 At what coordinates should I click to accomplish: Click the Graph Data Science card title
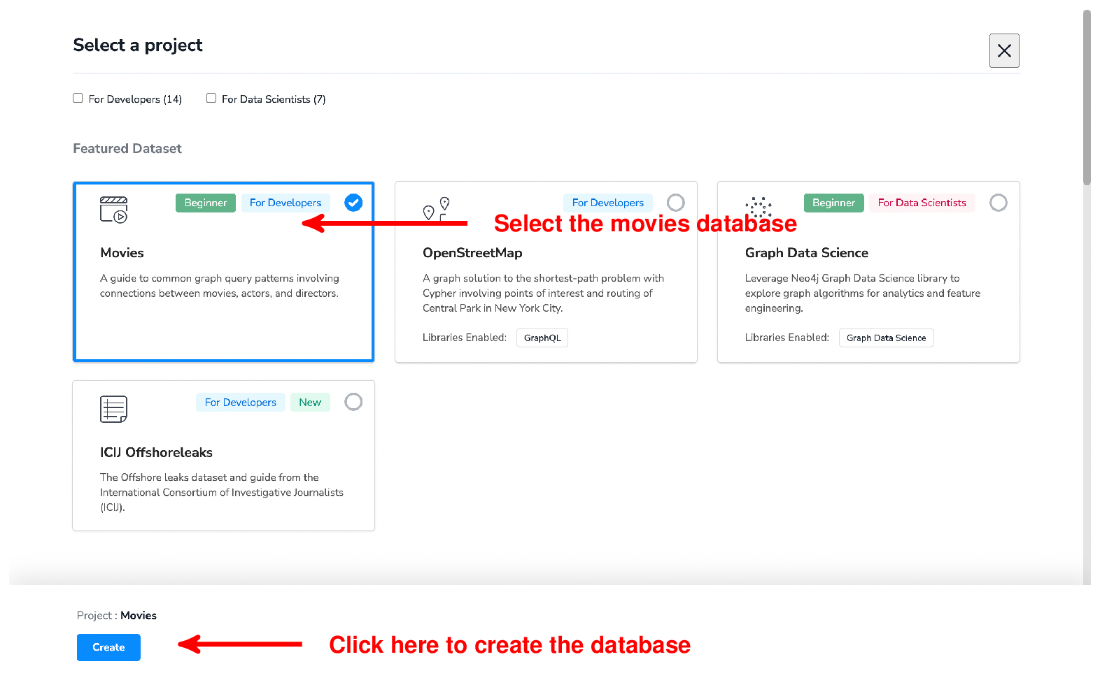click(x=807, y=253)
